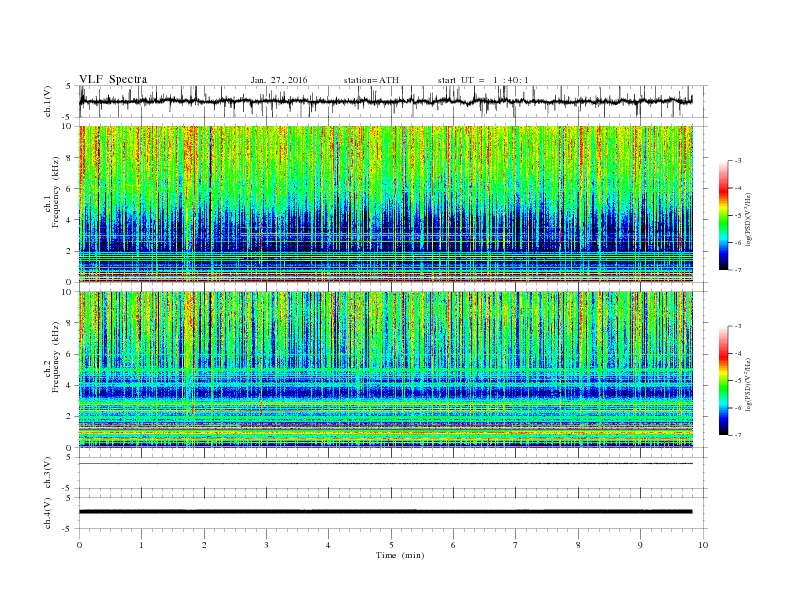
Task: Click inside the ch.1 spectrogram panel
Action: pos(386,204)
